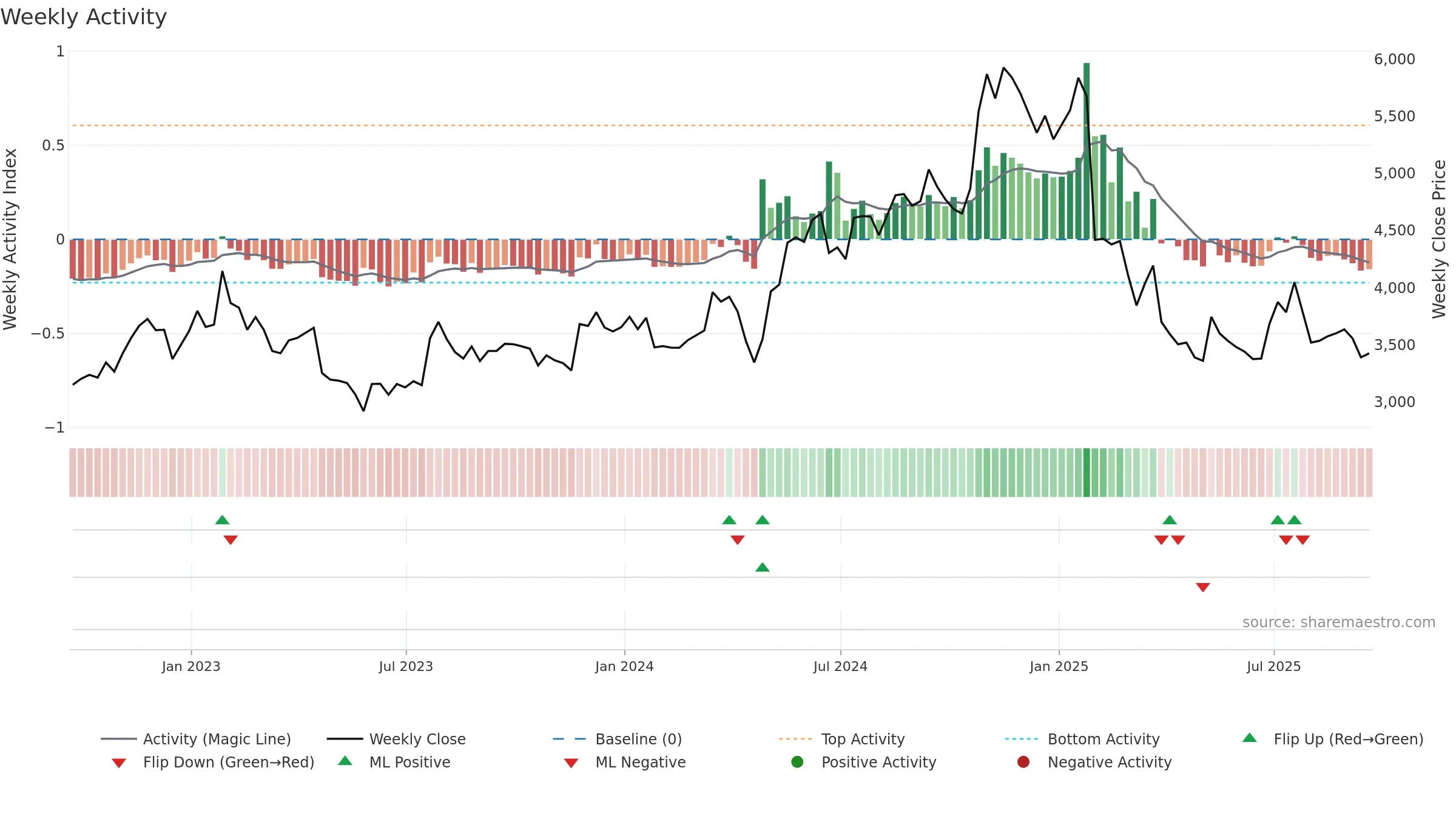Click the darkest green heatmap strip cell
This screenshot has height=819, width=1456.
click(1087, 473)
